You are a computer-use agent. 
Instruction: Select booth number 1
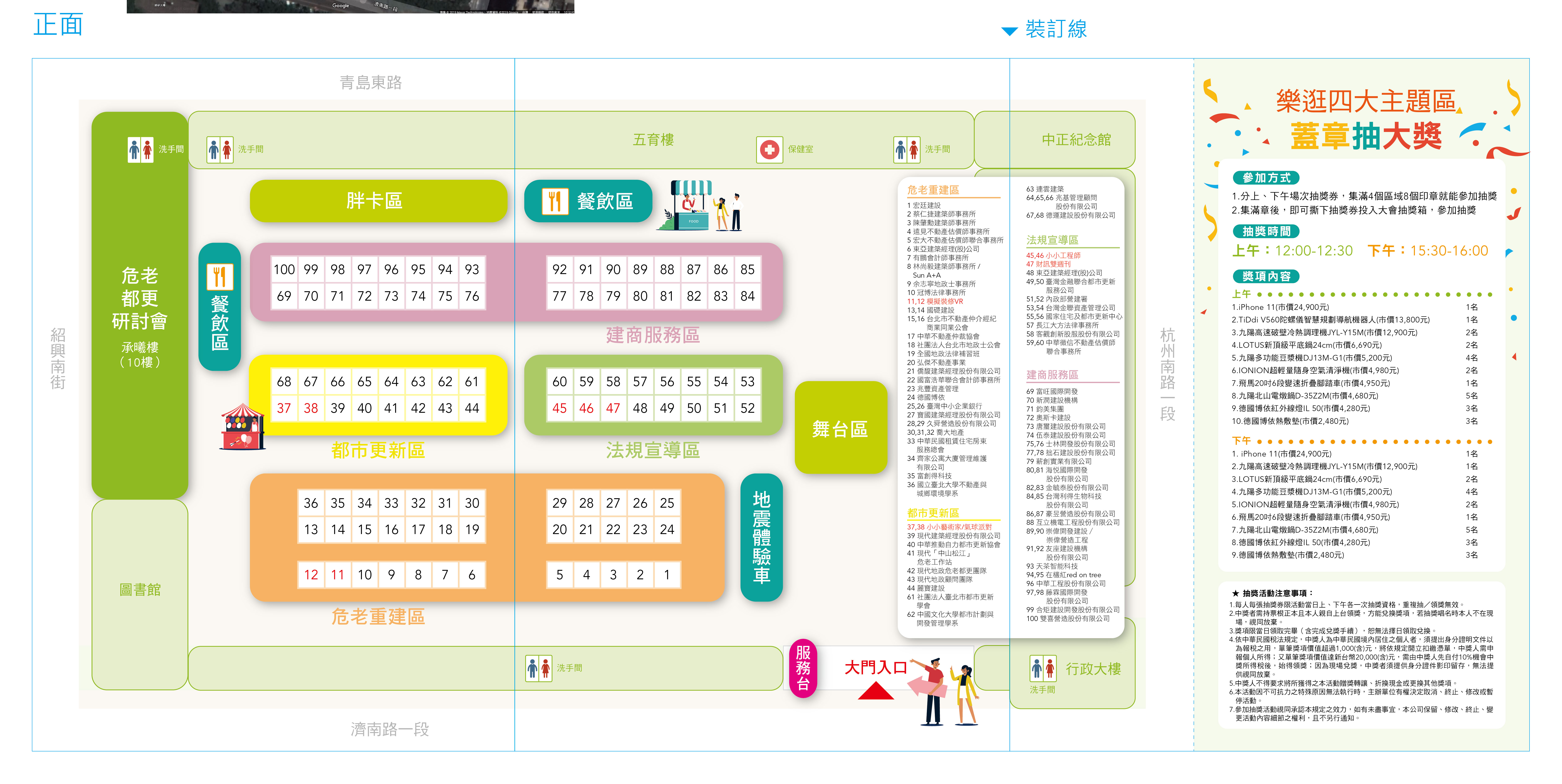click(667, 575)
